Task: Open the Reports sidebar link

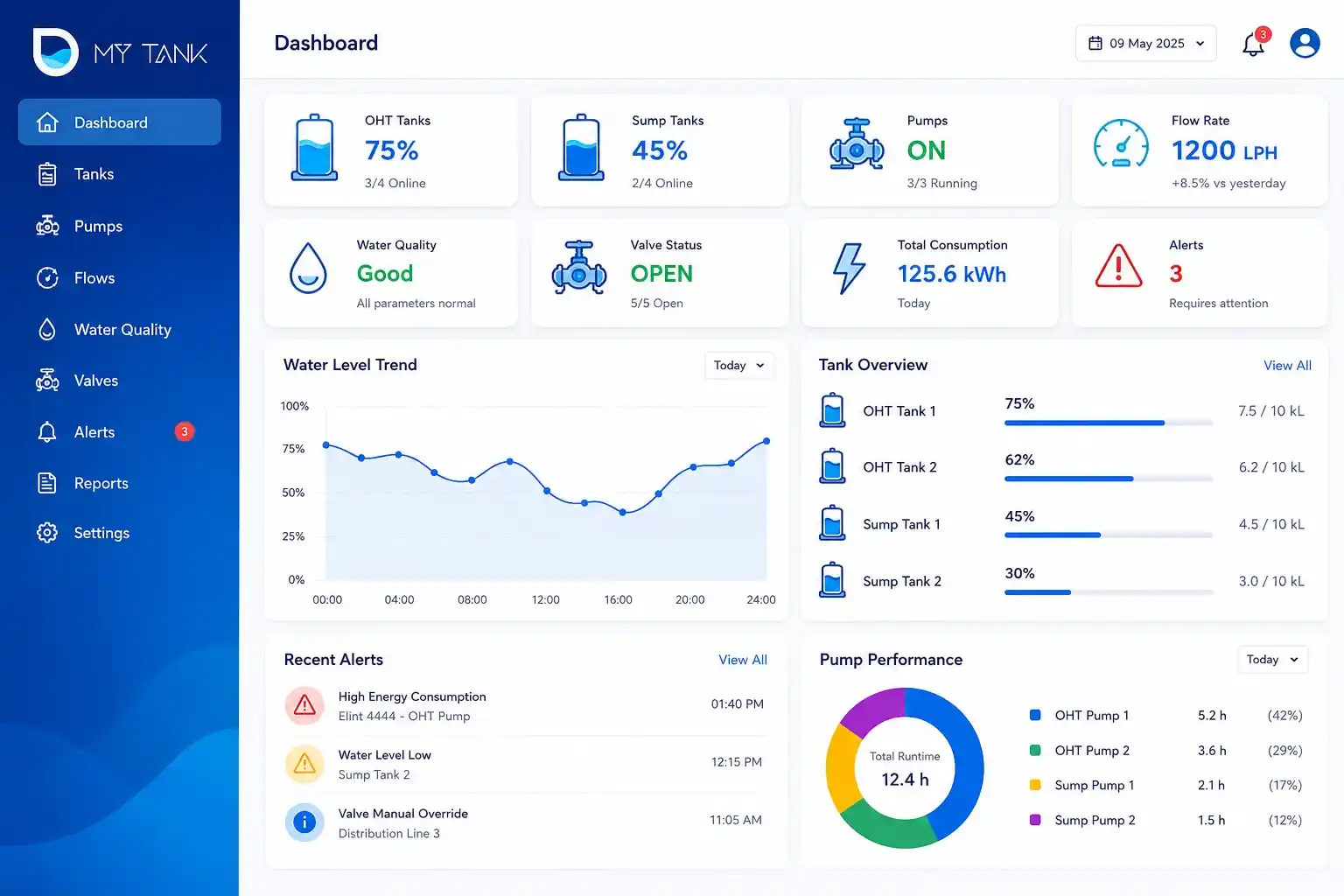Action: [x=119, y=483]
